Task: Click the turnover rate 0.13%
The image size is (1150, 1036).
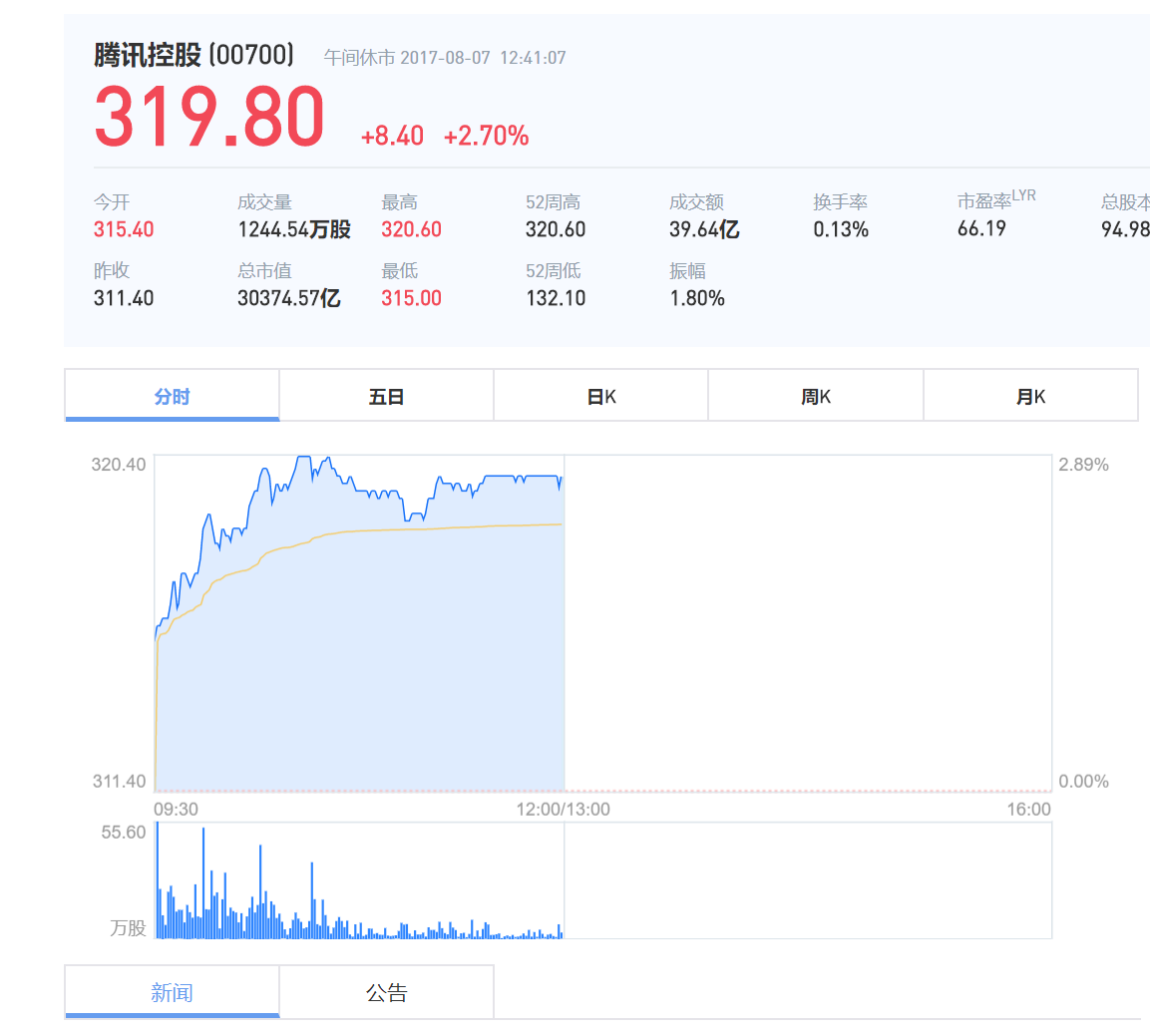Action: click(841, 229)
